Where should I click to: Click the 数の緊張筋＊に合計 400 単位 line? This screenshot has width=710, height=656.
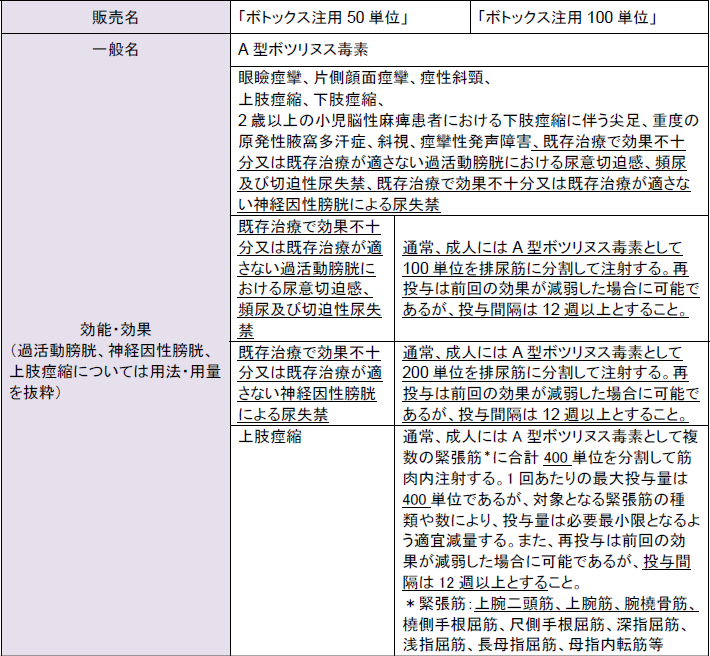coord(547,458)
